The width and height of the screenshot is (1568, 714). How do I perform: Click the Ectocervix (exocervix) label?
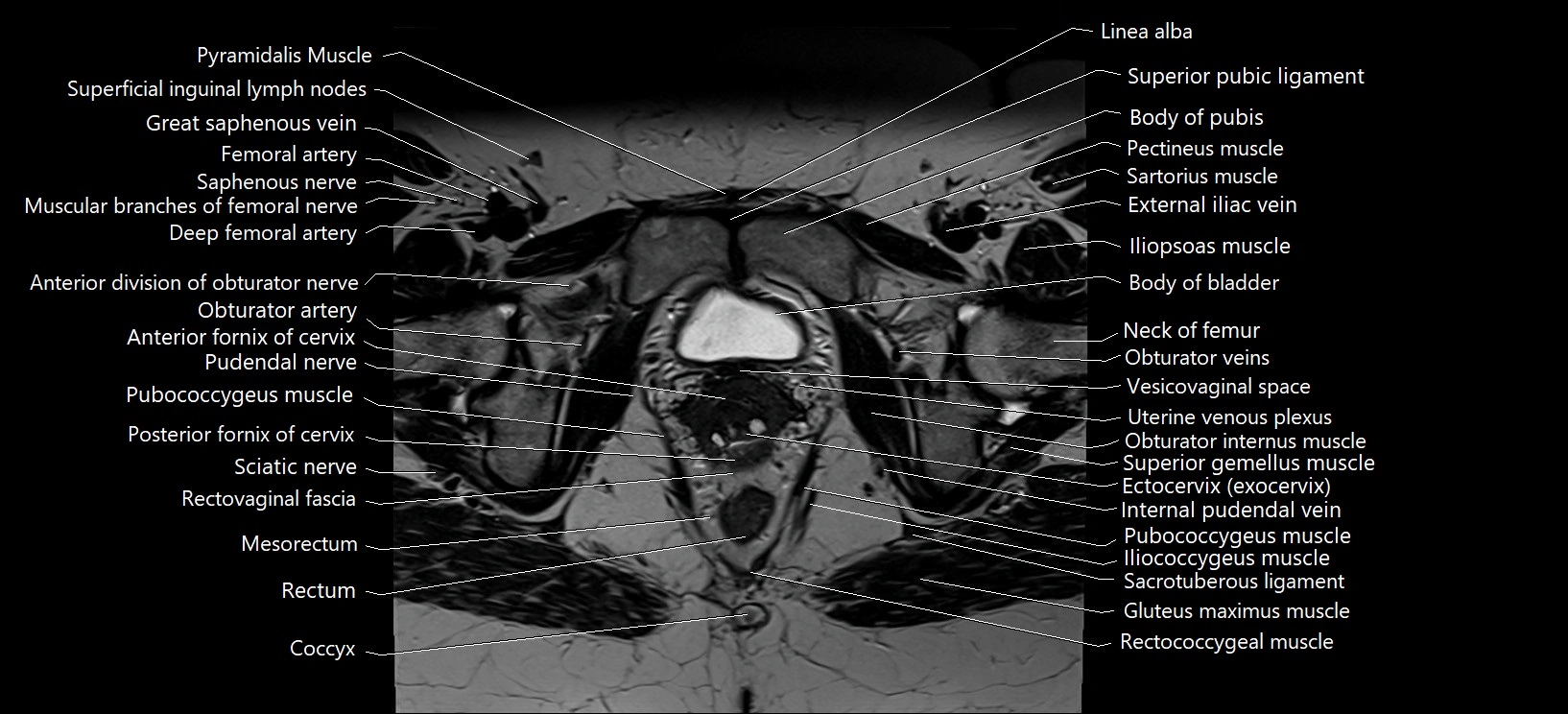(x=1226, y=487)
